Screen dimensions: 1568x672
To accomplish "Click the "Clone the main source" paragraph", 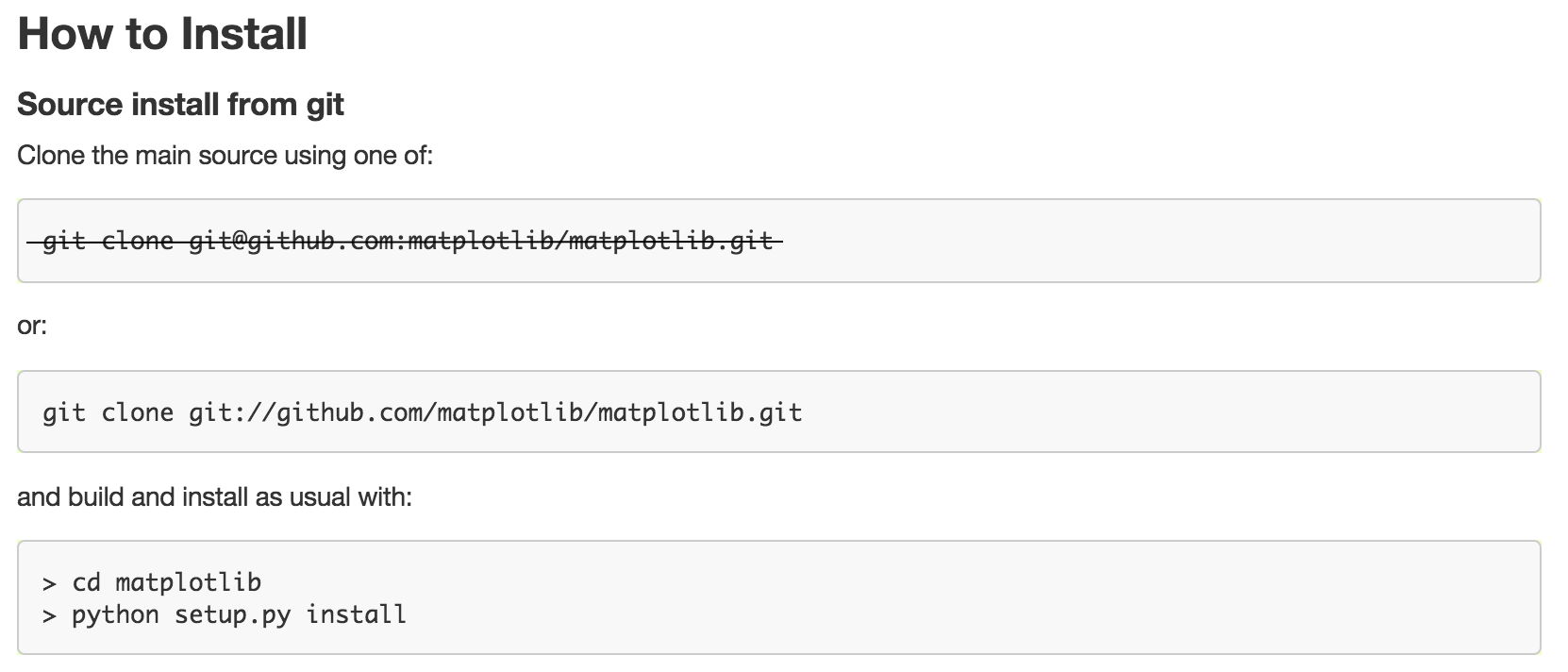I will click(x=225, y=155).
